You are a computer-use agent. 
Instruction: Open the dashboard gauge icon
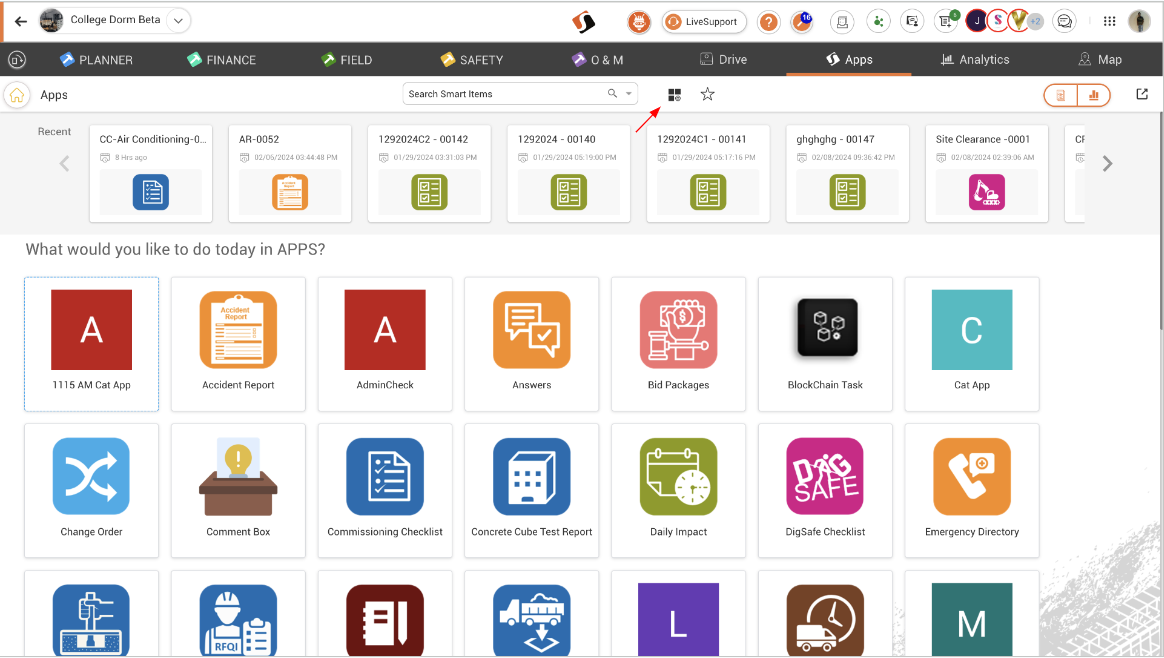point(16,59)
